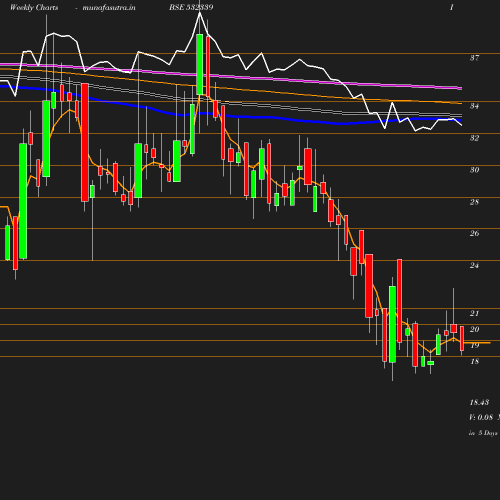500x500 pixels.
Task: Click the price axis label 20
Action: pos(474,329)
